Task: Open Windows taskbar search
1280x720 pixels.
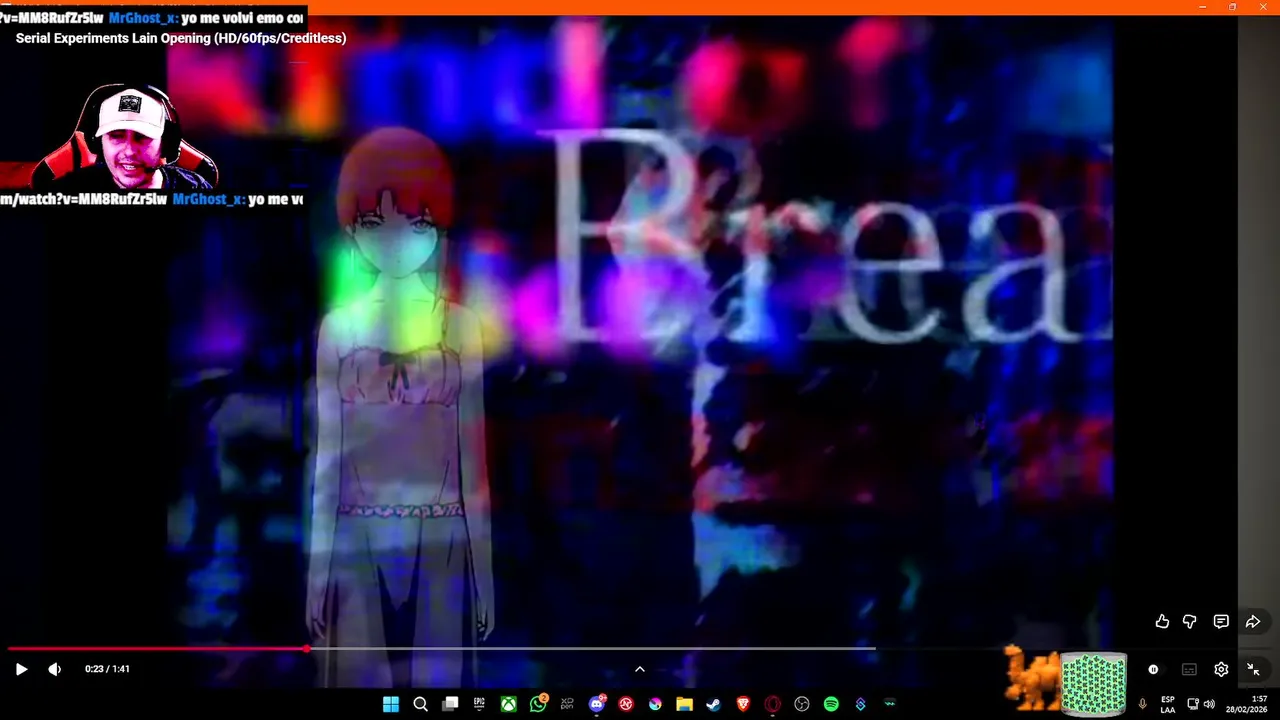Action: tap(421, 704)
